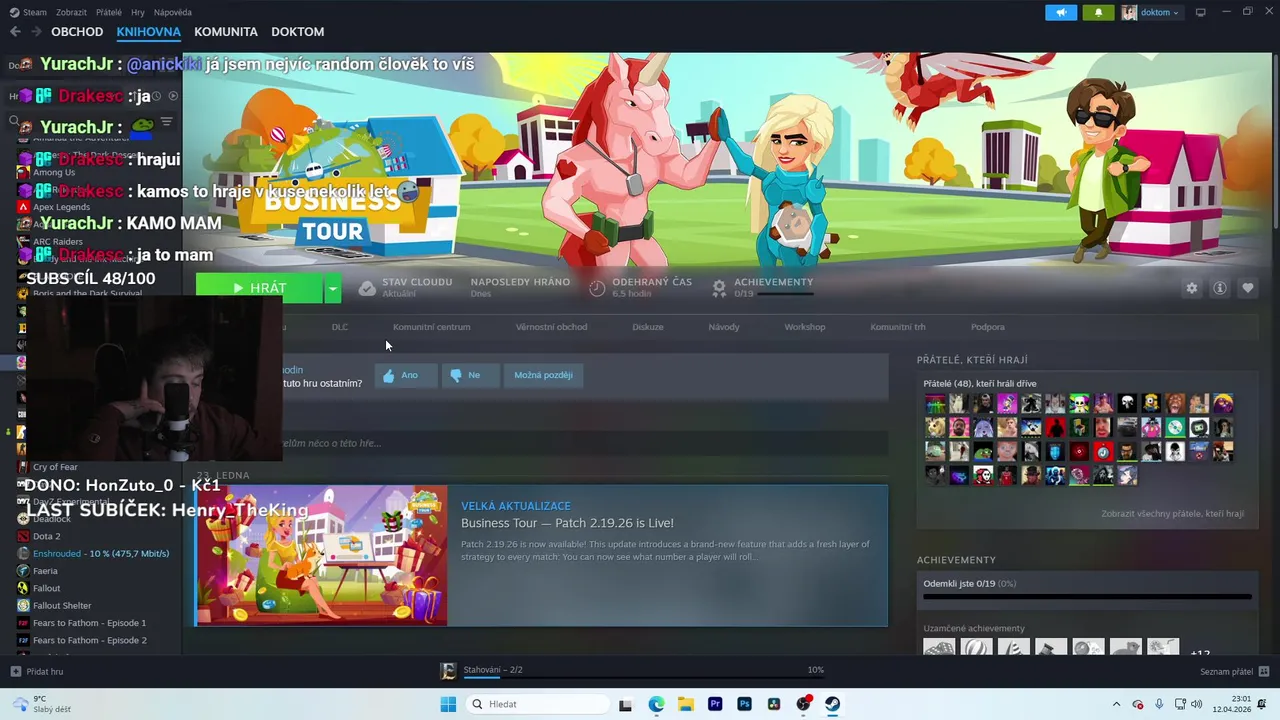The width and height of the screenshot is (1280, 720).
Task: Select Among Us in the library list
Action: [x=54, y=172]
